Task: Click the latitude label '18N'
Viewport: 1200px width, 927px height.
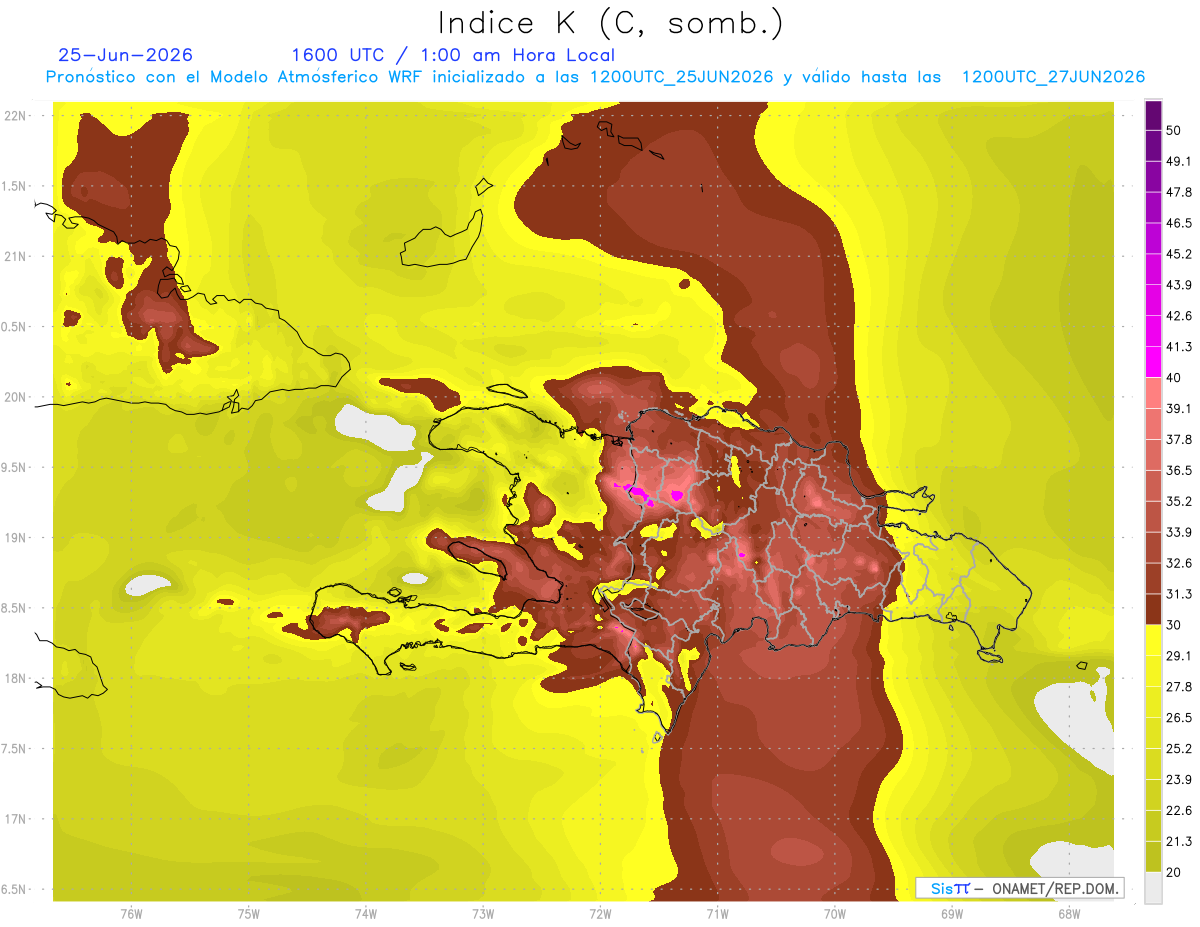Action: click(15, 678)
